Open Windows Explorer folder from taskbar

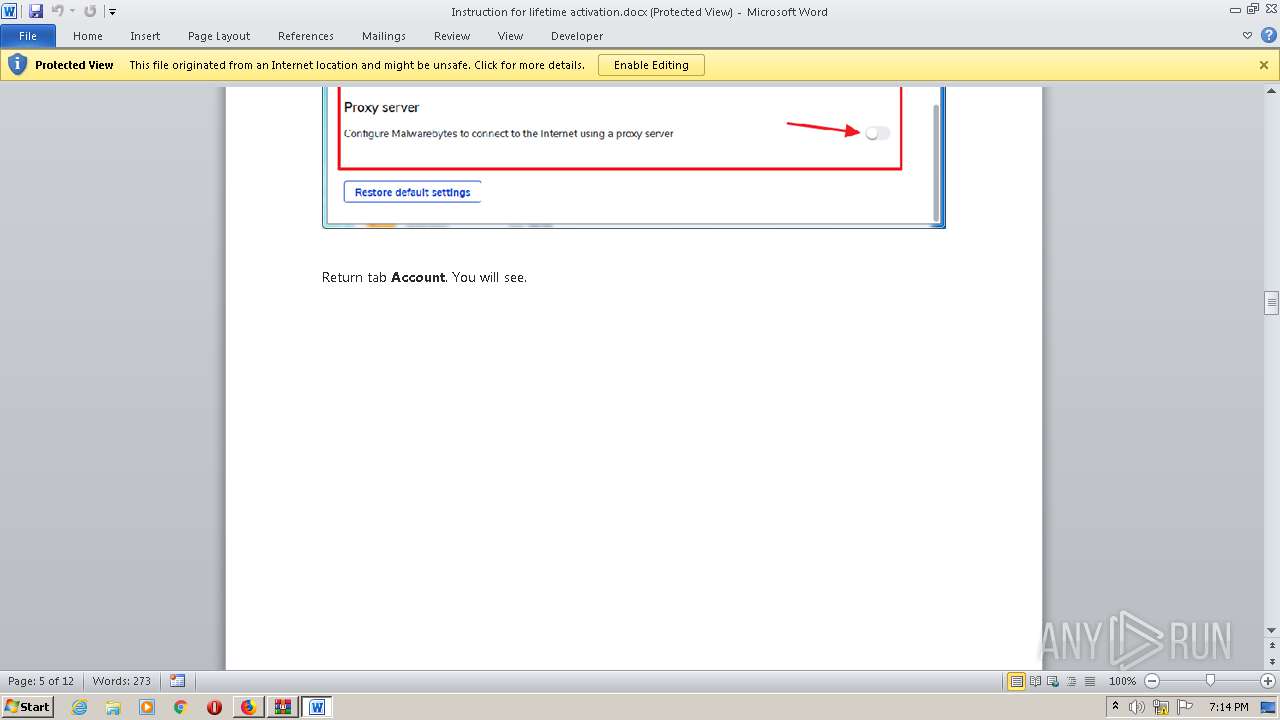pos(113,707)
